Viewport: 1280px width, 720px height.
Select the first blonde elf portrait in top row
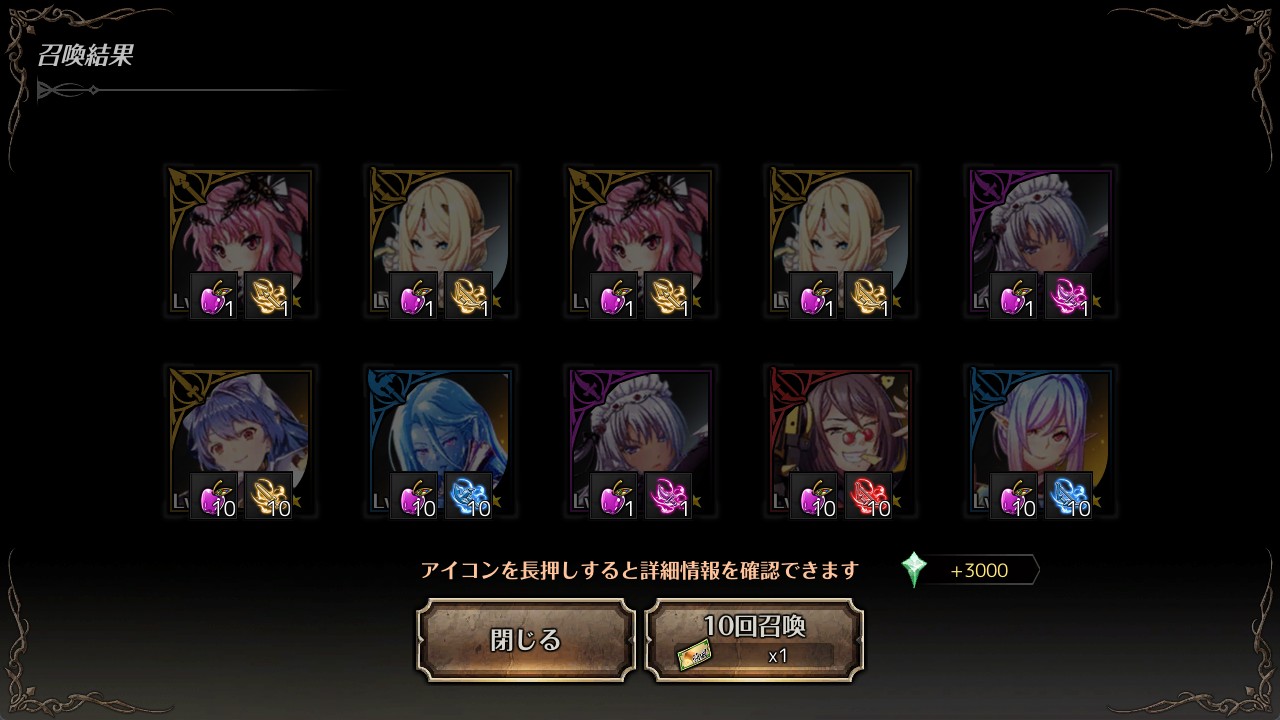(x=440, y=241)
